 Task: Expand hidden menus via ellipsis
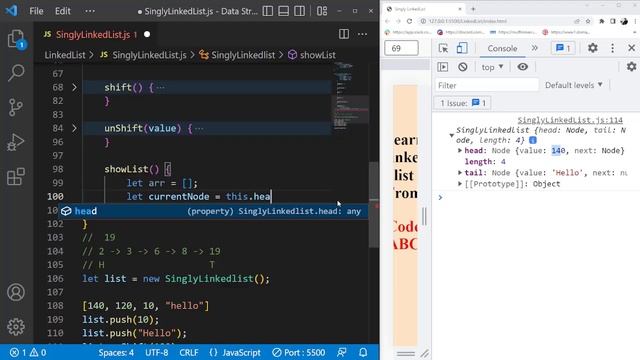(x=90, y=11)
